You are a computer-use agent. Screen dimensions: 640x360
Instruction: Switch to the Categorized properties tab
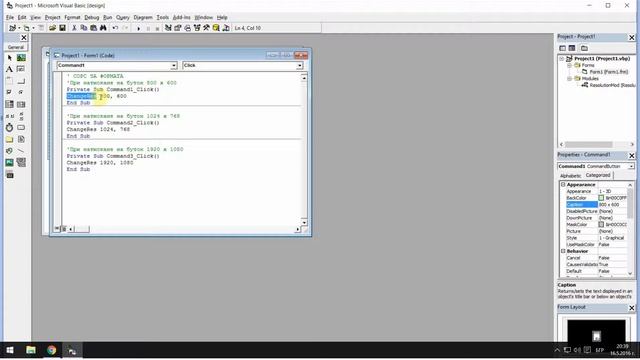pos(598,176)
